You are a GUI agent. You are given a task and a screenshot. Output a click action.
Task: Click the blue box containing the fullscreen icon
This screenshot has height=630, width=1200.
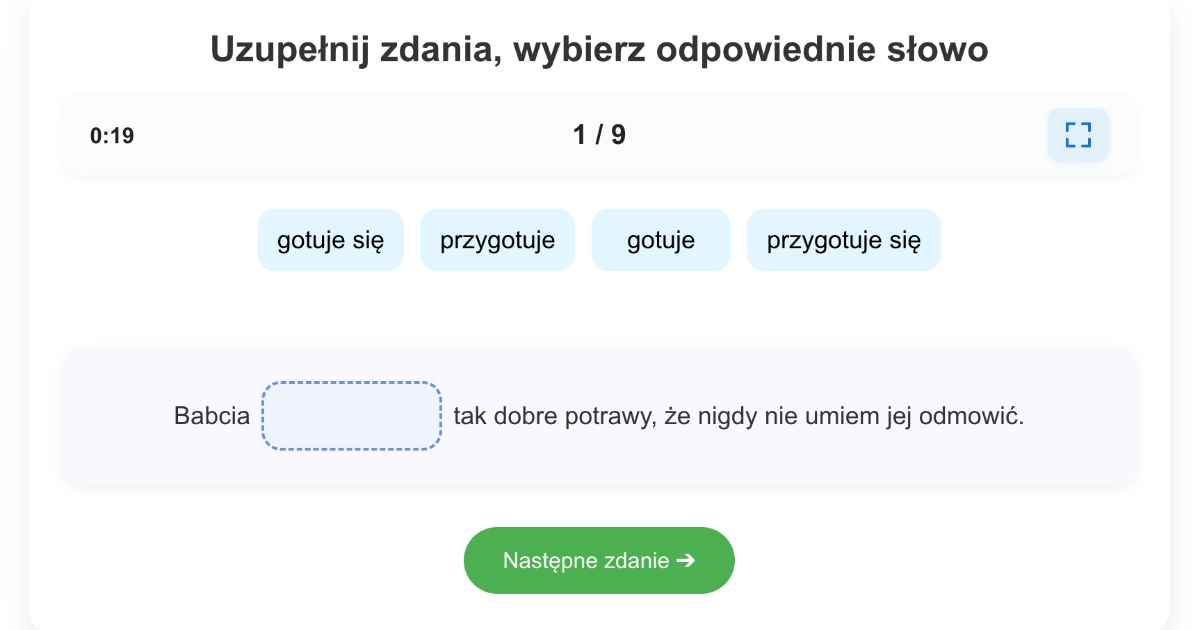pos(1078,134)
